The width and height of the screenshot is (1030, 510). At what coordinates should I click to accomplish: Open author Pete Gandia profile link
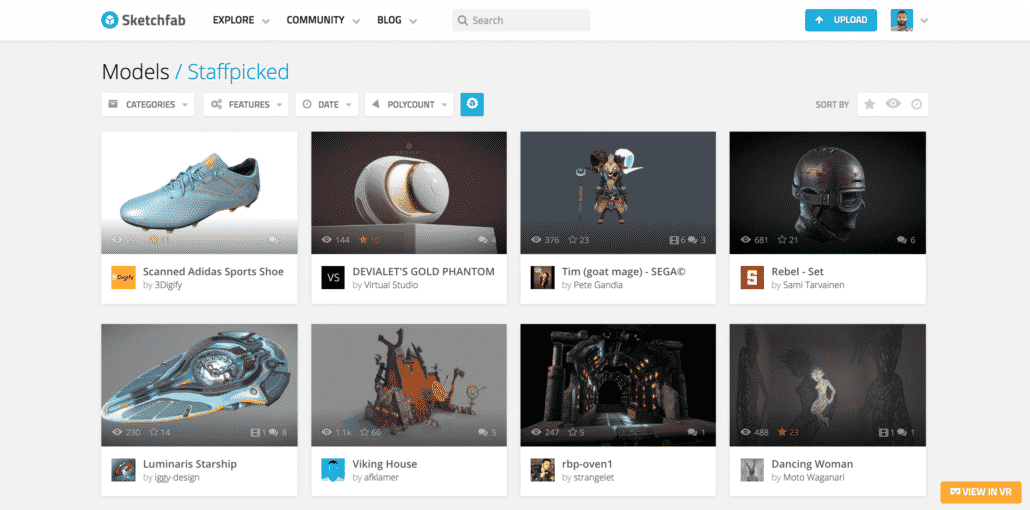(598, 285)
